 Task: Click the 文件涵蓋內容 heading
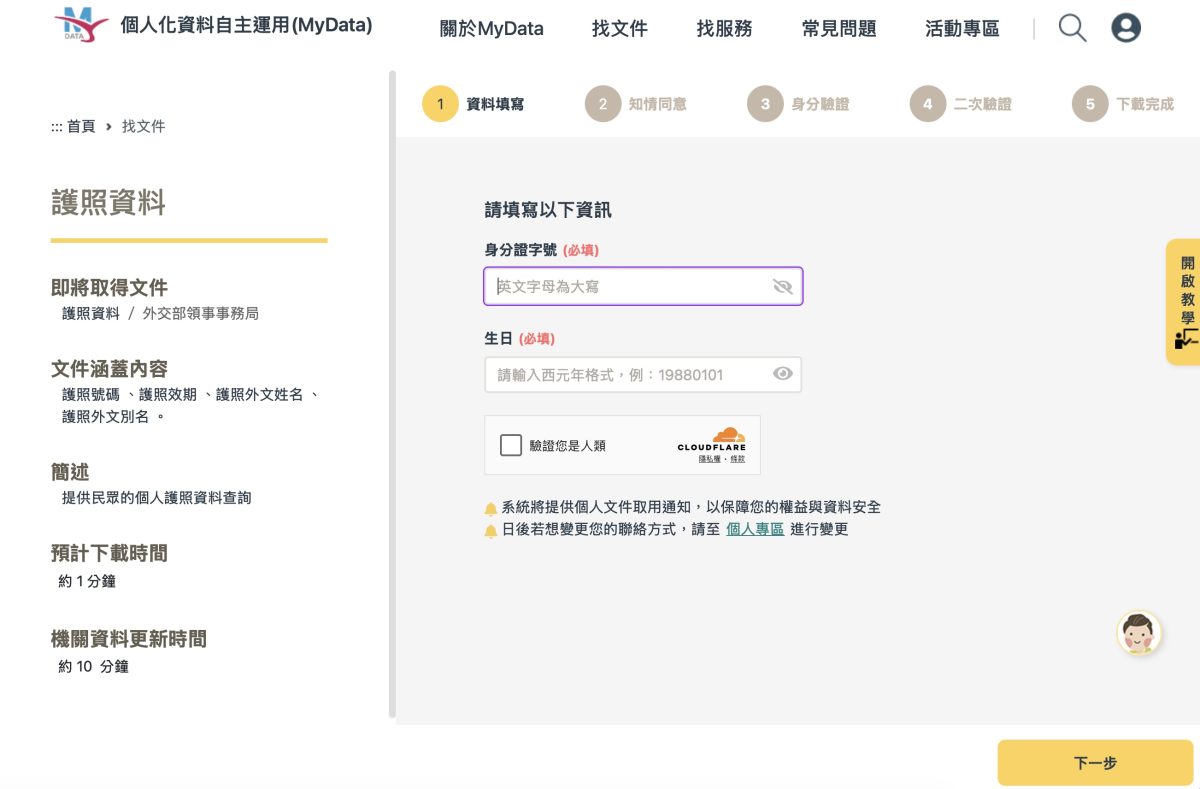[x=109, y=369]
